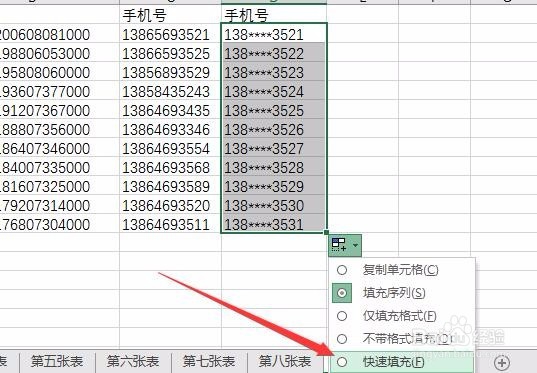
Task: Choose 快速填充(F) flash fill option
Action: [x=402, y=362]
